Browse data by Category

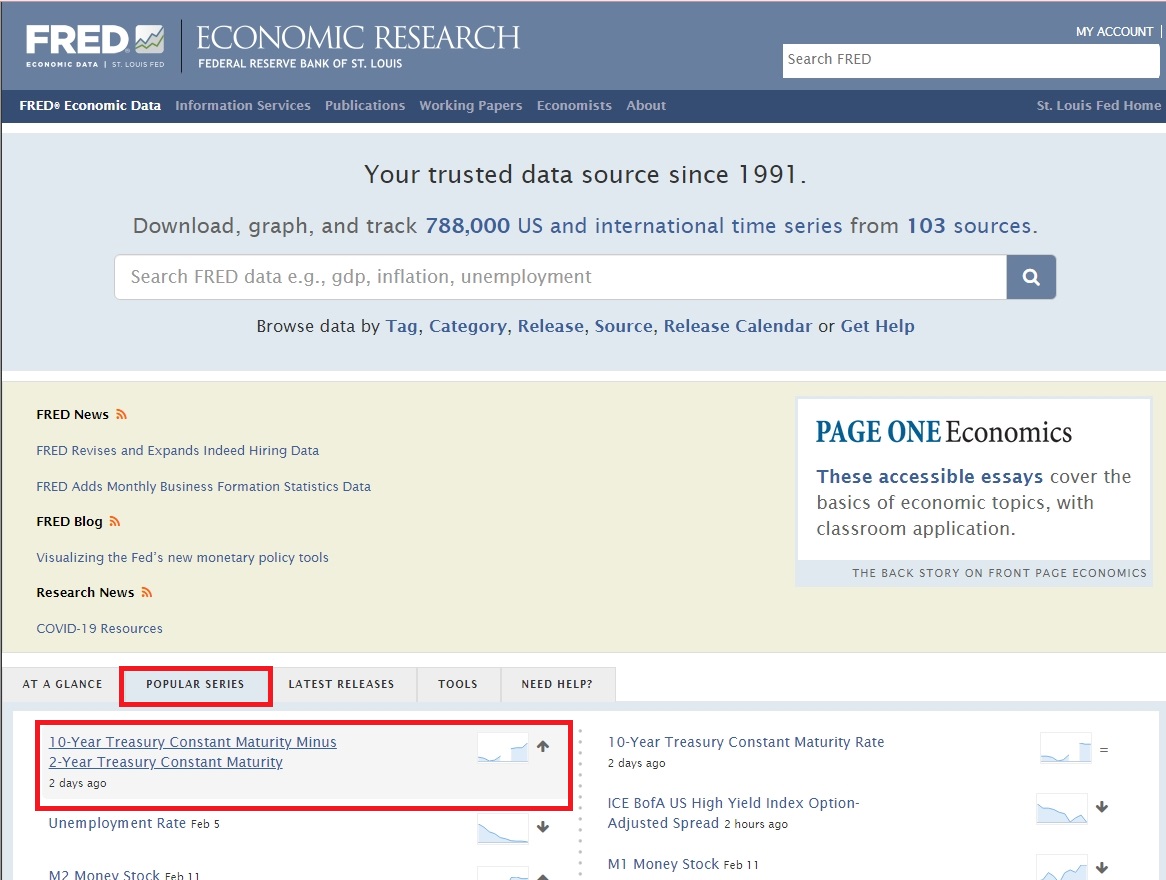click(468, 327)
